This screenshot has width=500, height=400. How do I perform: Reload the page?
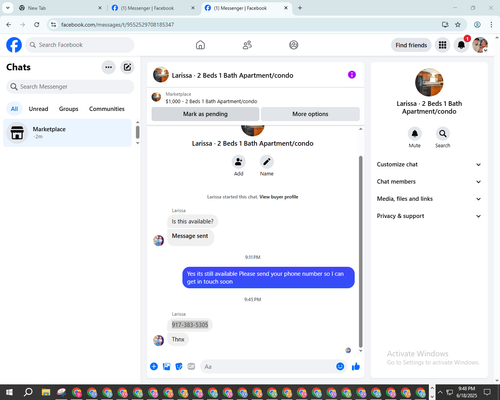(37, 25)
